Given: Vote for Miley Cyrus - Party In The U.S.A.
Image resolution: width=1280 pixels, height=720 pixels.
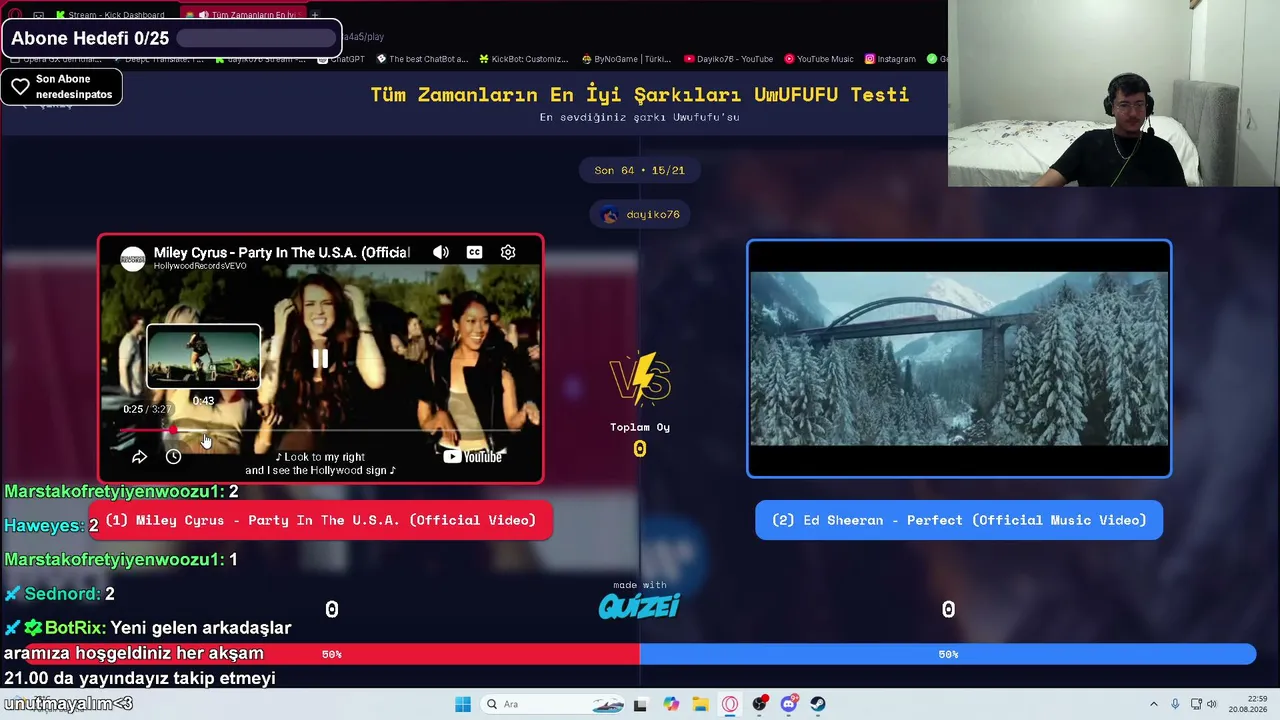Looking at the screenshot, I should [320, 520].
